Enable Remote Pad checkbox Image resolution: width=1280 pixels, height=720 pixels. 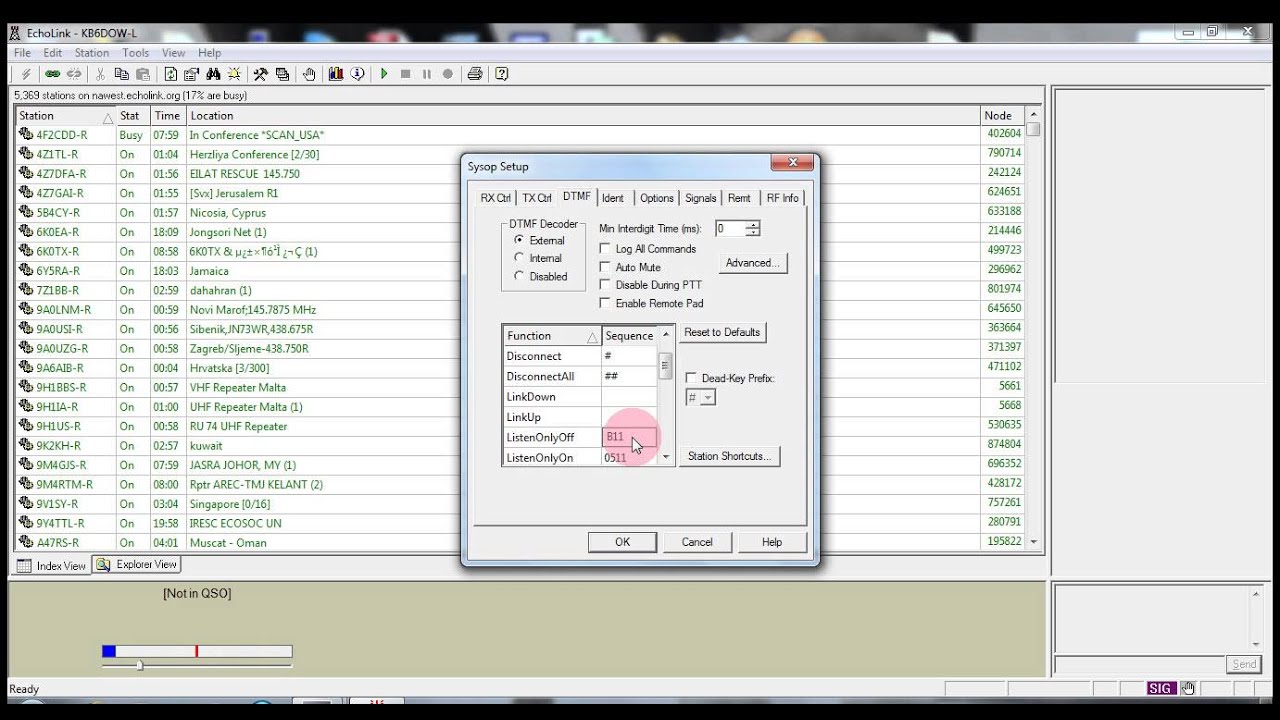(x=605, y=303)
